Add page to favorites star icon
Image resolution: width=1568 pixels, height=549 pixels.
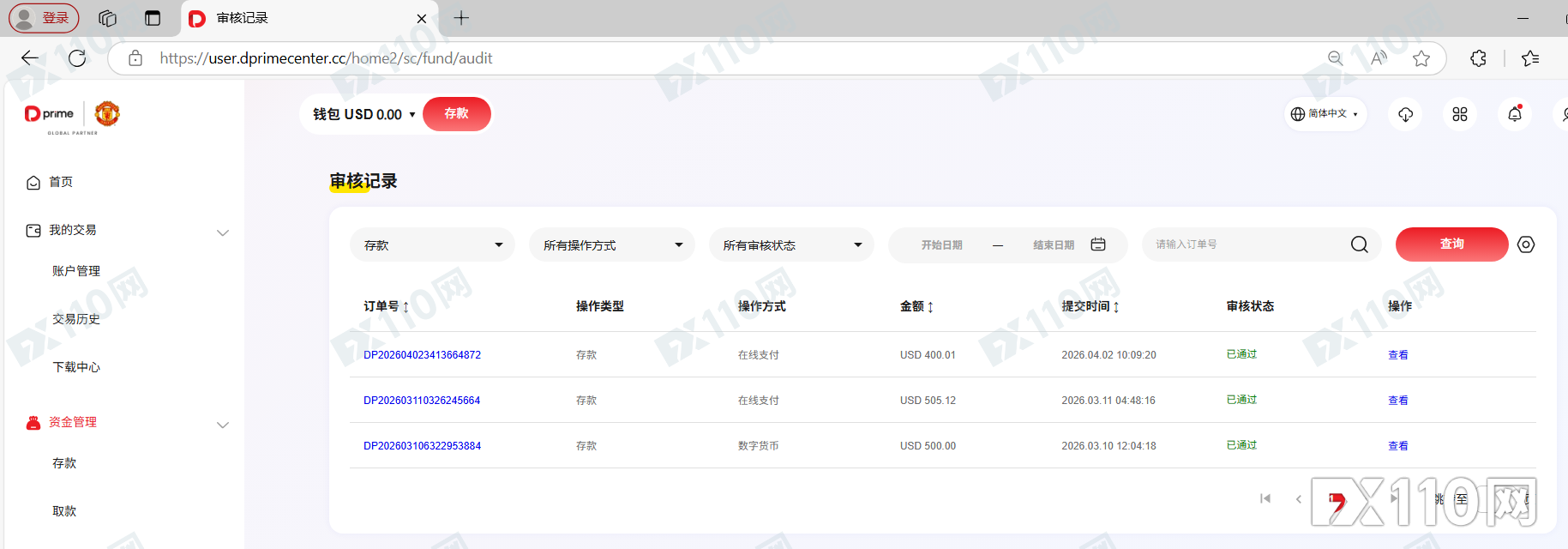(1421, 57)
